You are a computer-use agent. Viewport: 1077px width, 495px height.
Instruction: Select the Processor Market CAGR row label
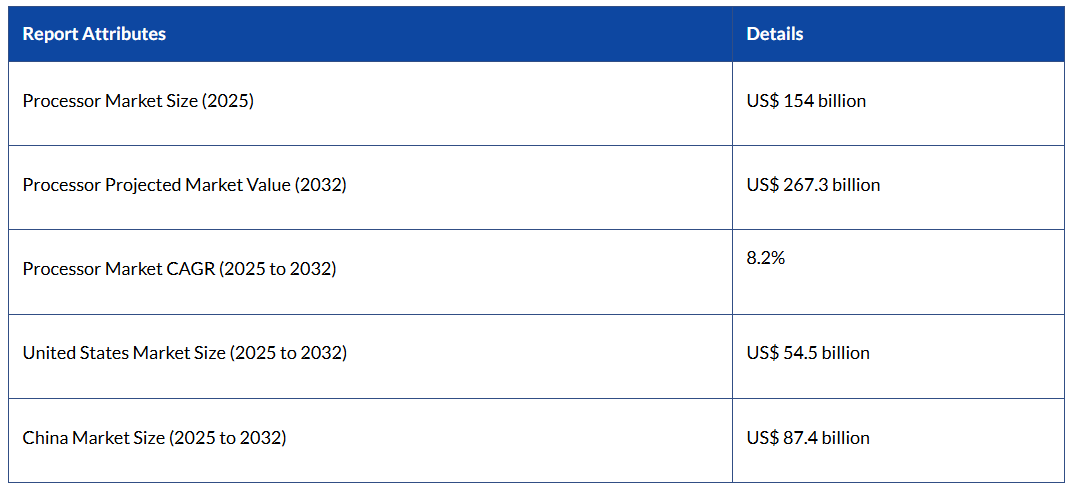[179, 269]
